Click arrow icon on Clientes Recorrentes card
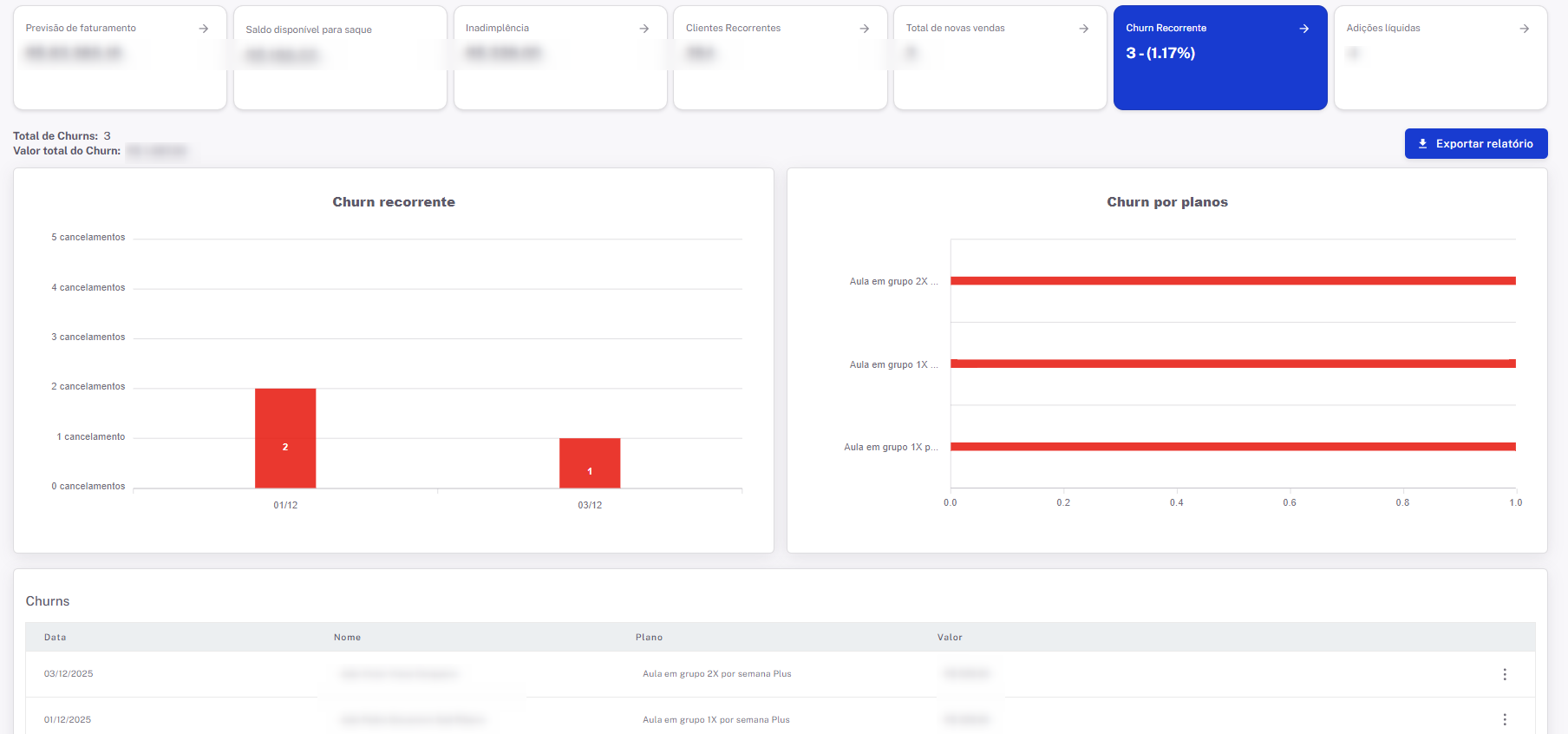 pos(864,29)
